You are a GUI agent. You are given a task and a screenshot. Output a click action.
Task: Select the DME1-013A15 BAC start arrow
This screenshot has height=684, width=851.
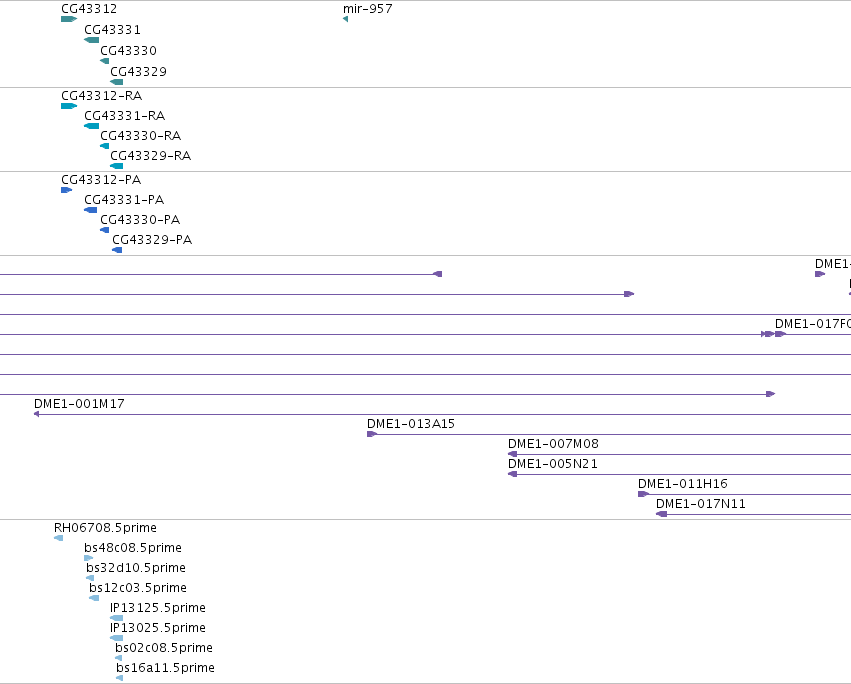pyautogui.click(x=372, y=434)
